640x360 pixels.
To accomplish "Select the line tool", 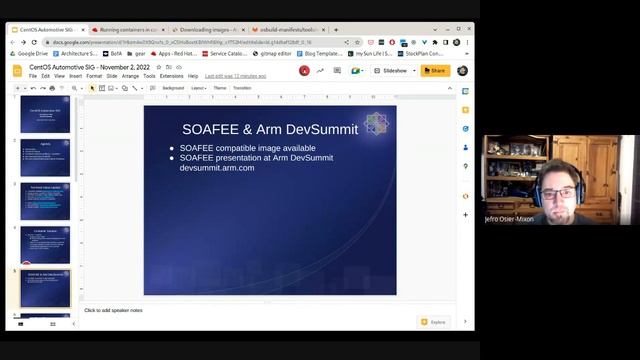I will pos(135,88).
